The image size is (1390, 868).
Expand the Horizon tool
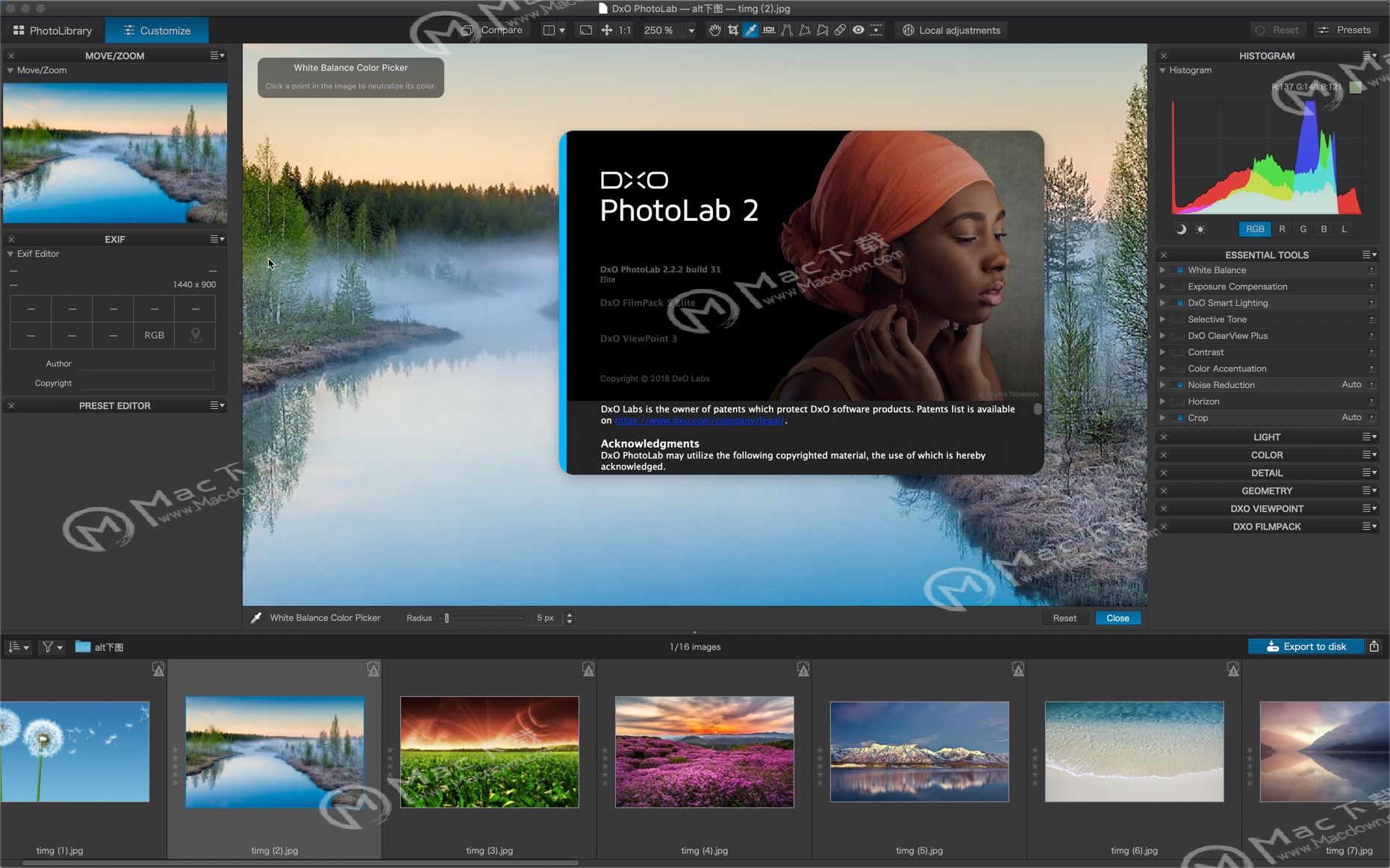click(1162, 402)
